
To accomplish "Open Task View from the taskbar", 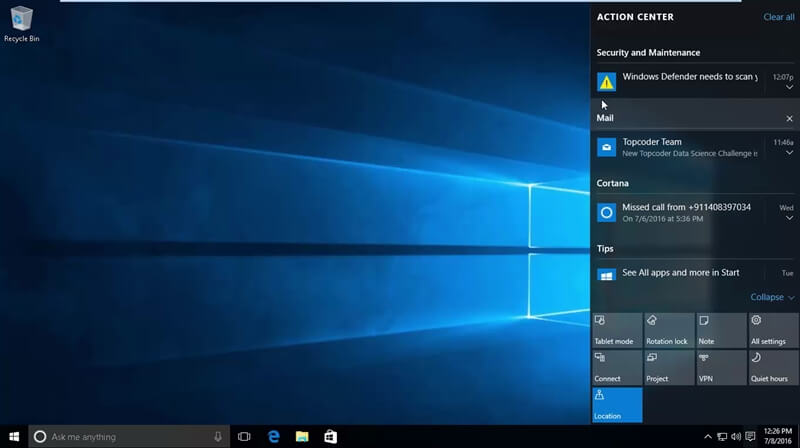I will [244, 437].
